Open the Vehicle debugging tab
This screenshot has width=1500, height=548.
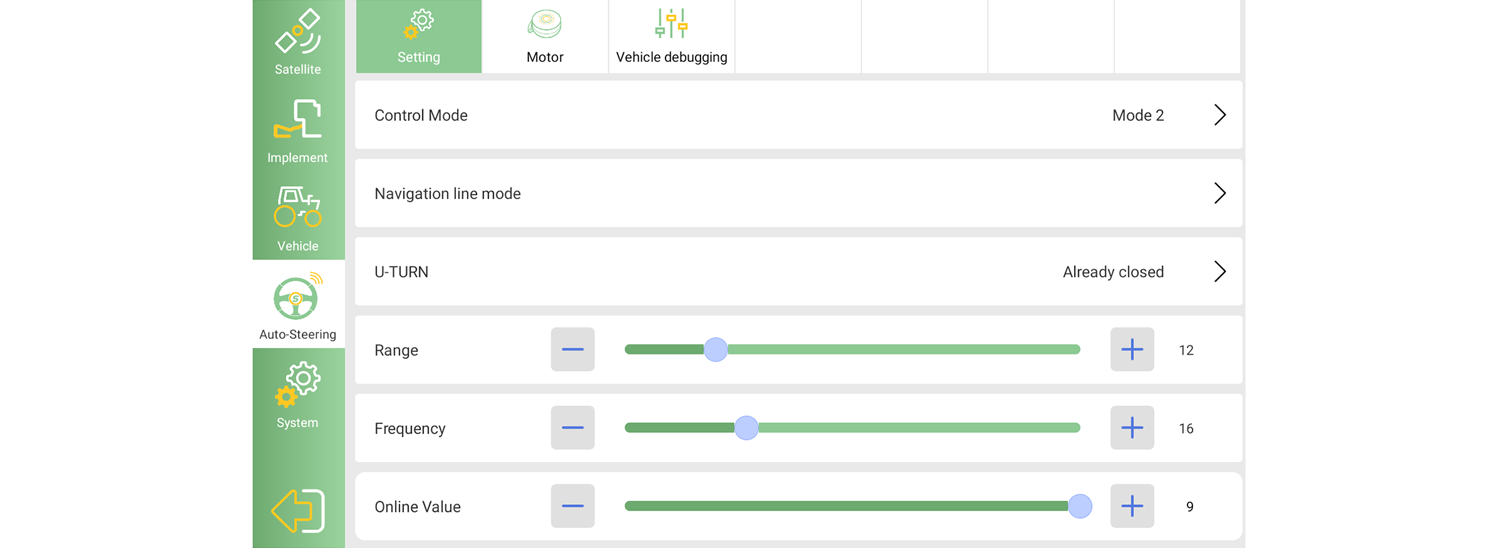coord(671,37)
